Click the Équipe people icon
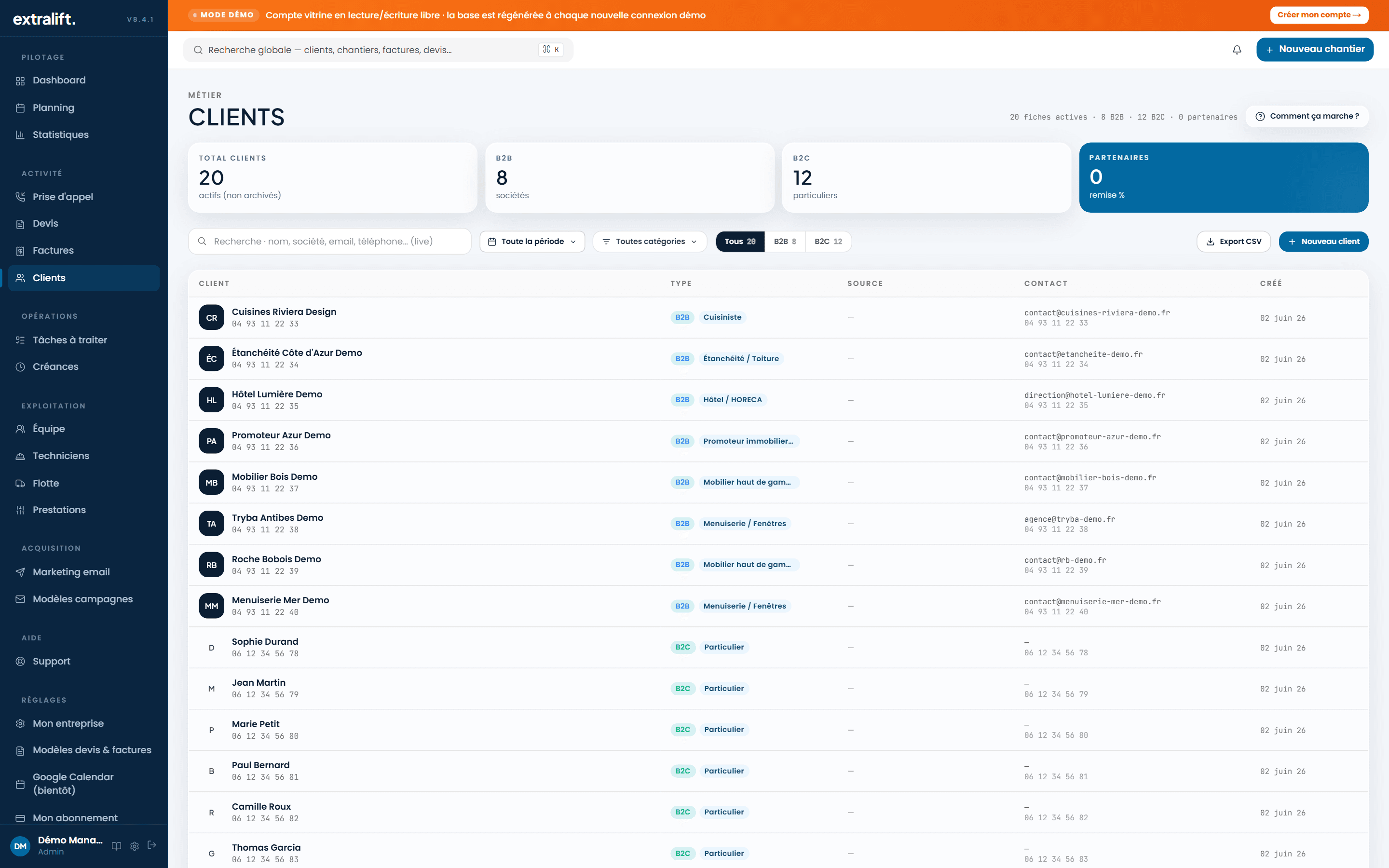The height and width of the screenshot is (868, 1389). tap(20, 429)
